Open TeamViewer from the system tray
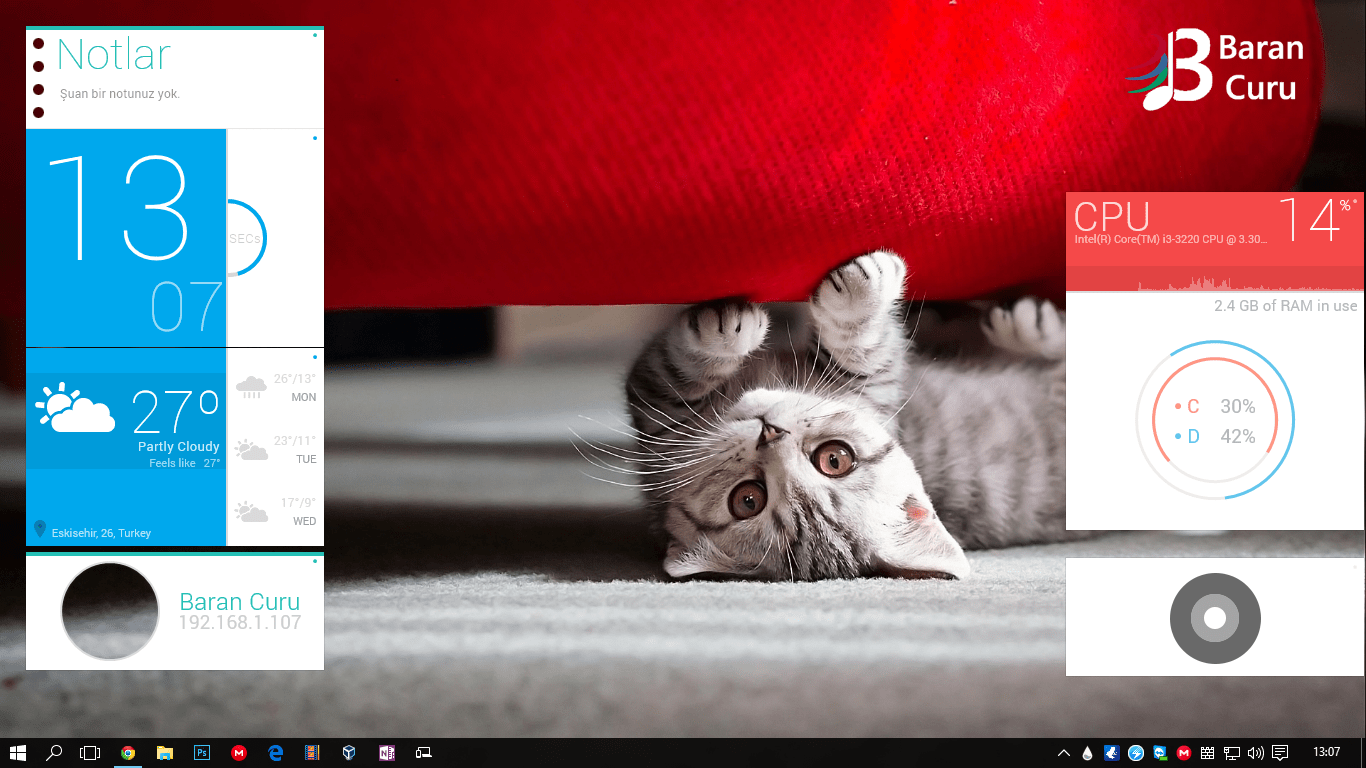The height and width of the screenshot is (768, 1366). (x=1160, y=752)
